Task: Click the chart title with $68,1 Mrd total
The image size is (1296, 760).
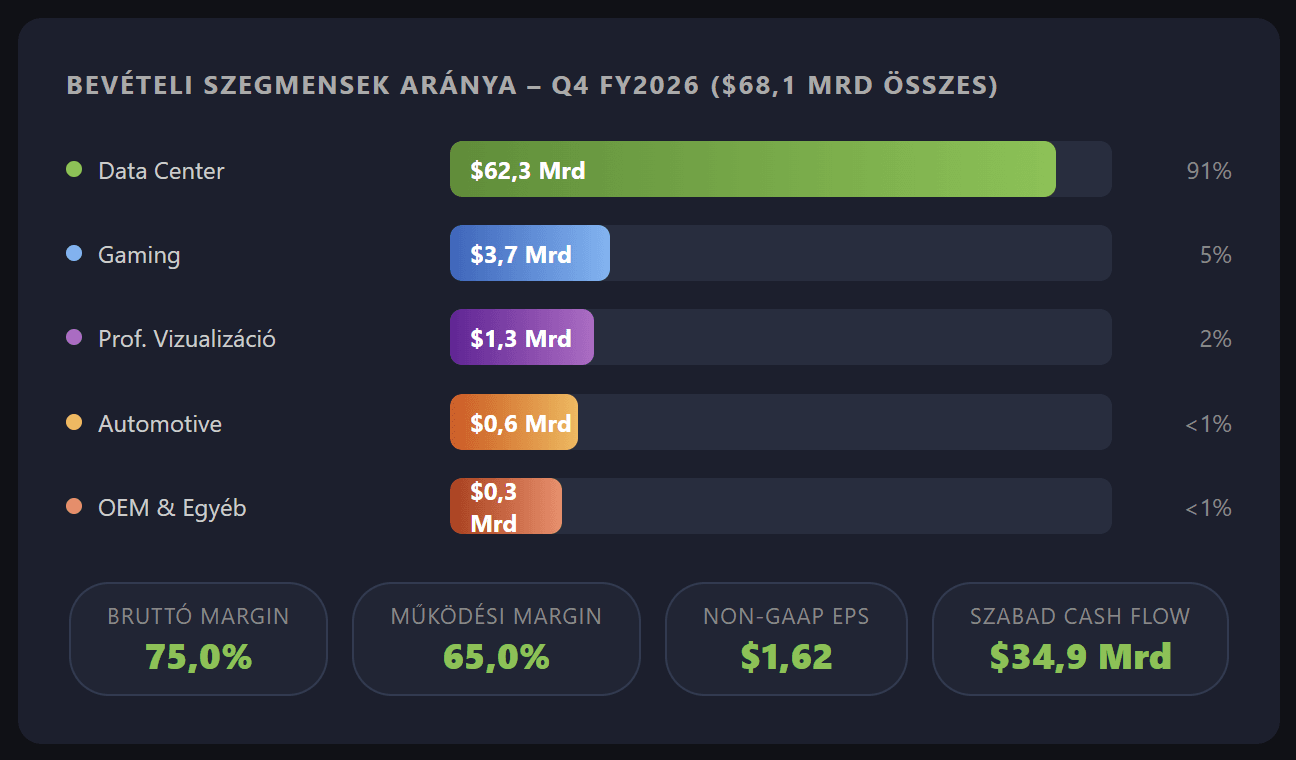Action: point(532,86)
